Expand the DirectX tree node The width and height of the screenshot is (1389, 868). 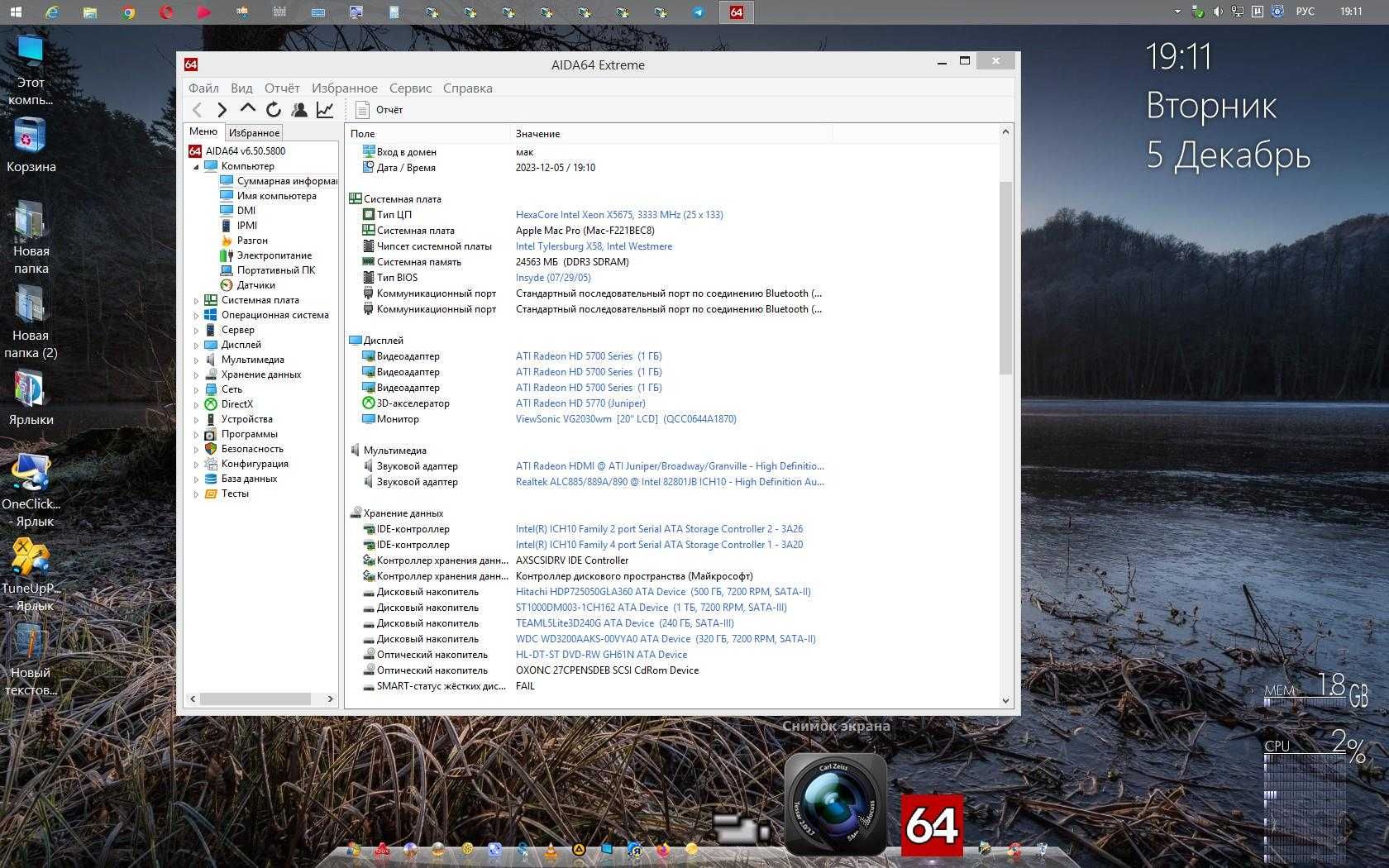(196, 405)
